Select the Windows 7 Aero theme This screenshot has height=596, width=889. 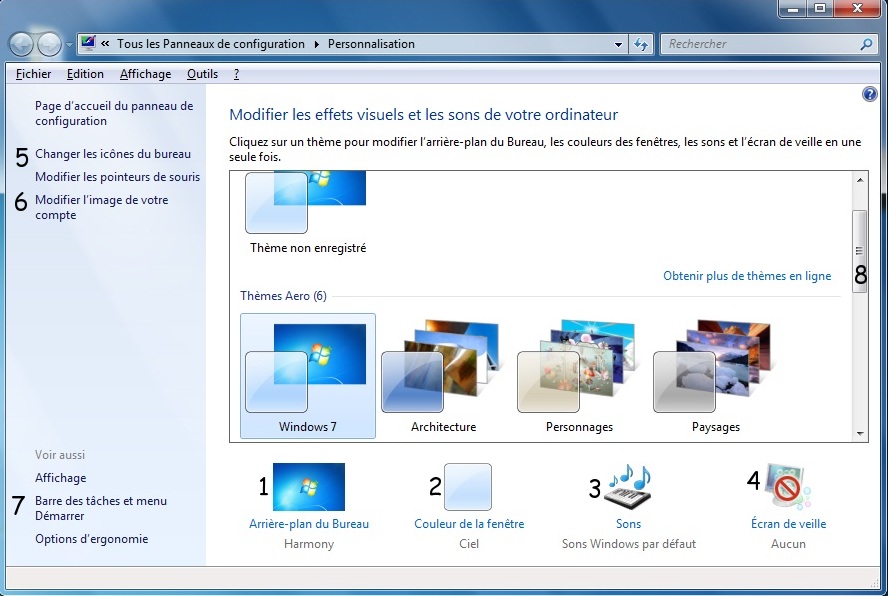click(308, 376)
